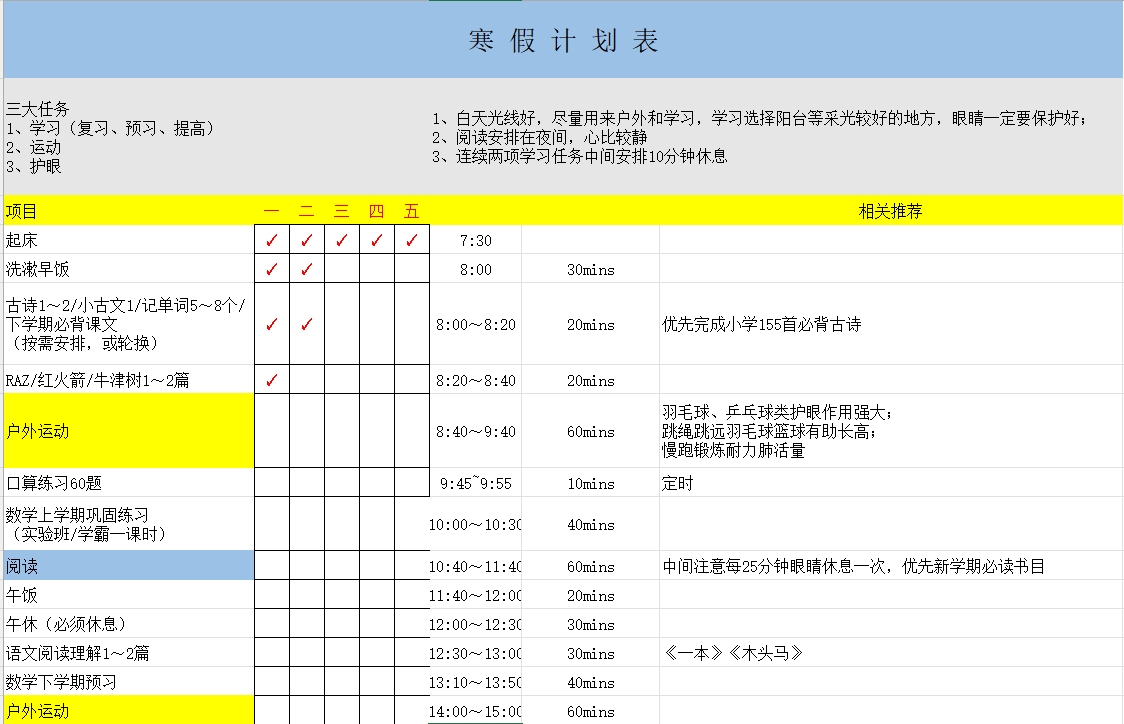Click the 数学下学期预习 cell
Image resolution: width=1124 pixels, height=724 pixels.
129,682
